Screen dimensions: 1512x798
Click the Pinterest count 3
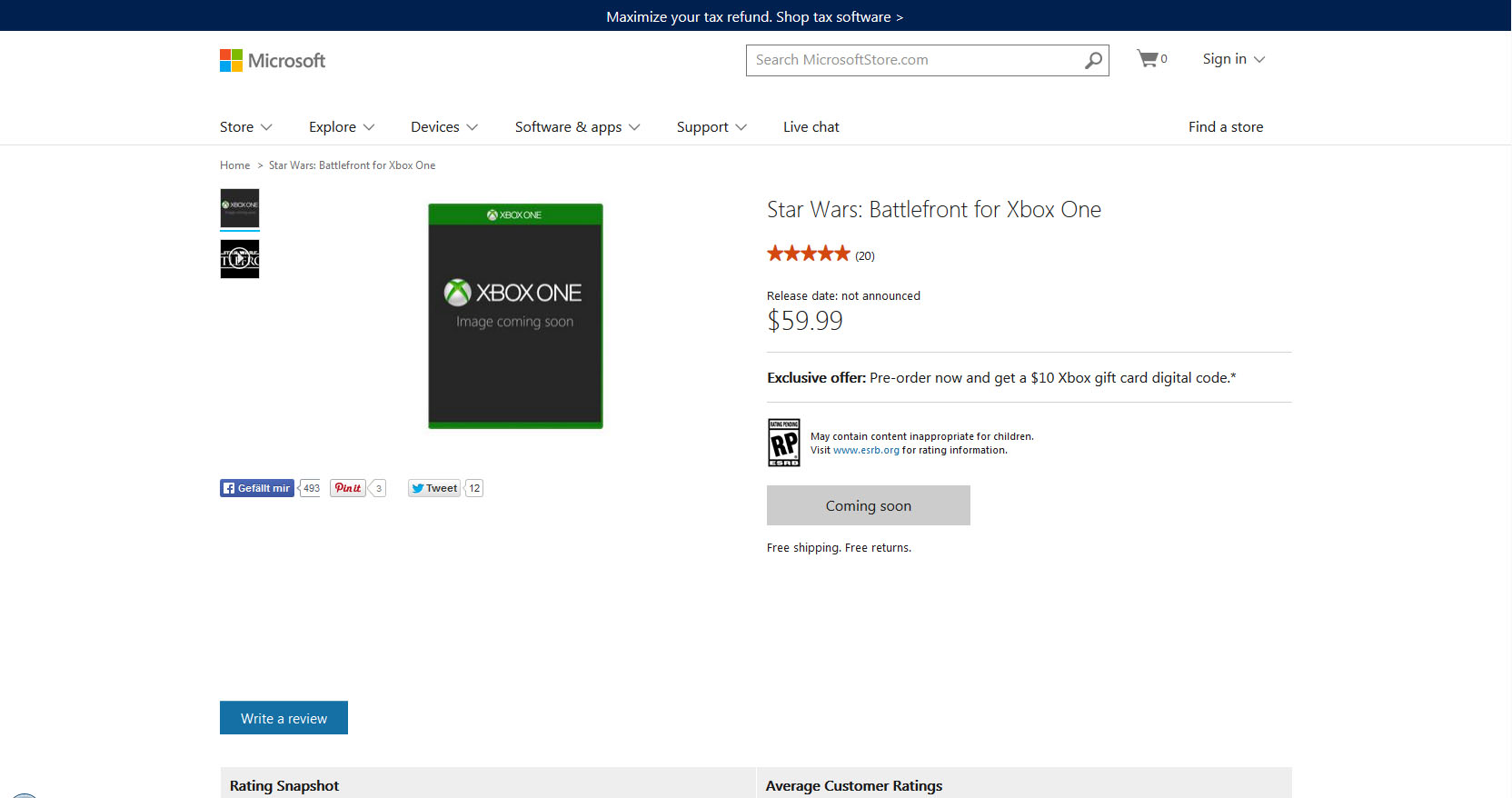(x=378, y=488)
